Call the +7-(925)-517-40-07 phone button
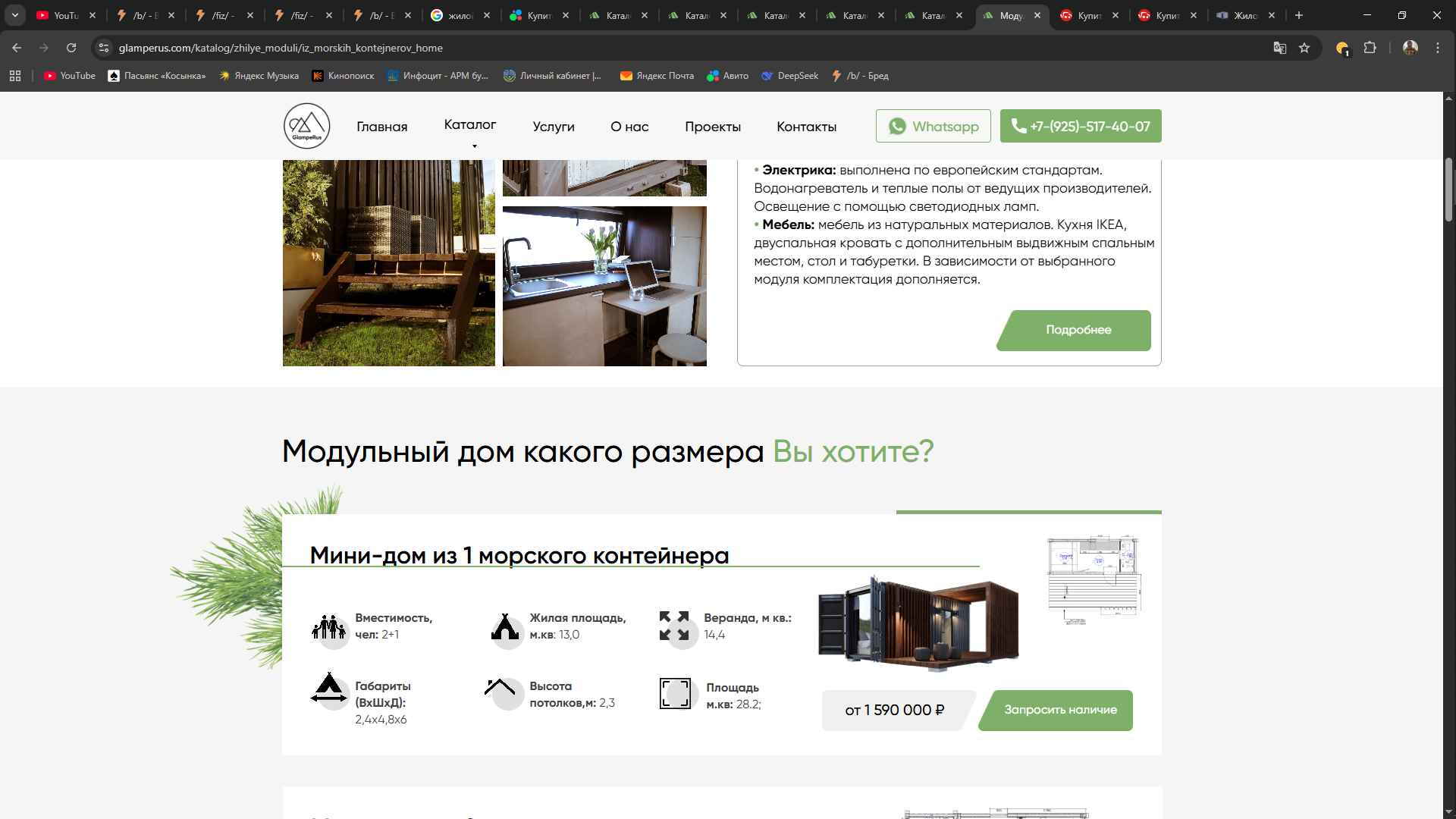The image size is (1456, 819). point(1081,126)
